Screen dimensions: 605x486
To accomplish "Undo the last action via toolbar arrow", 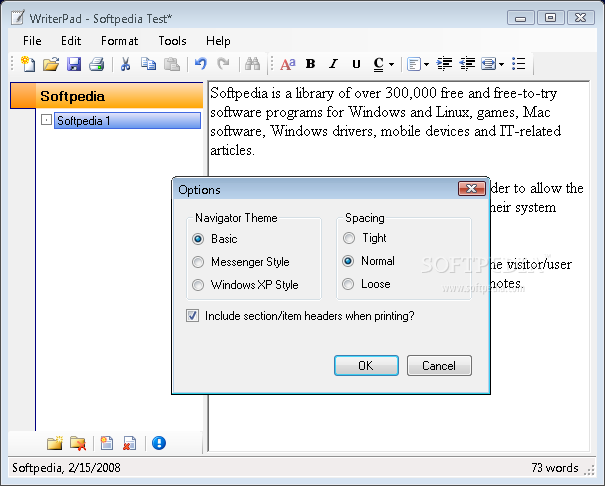I will coord(201,64).
